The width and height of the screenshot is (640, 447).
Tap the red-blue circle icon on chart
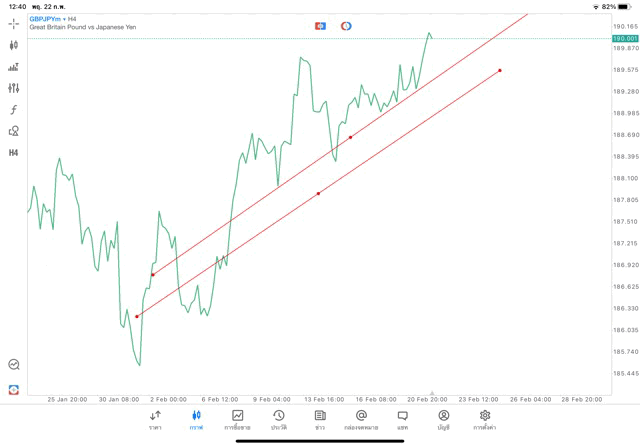click(346, 25)
